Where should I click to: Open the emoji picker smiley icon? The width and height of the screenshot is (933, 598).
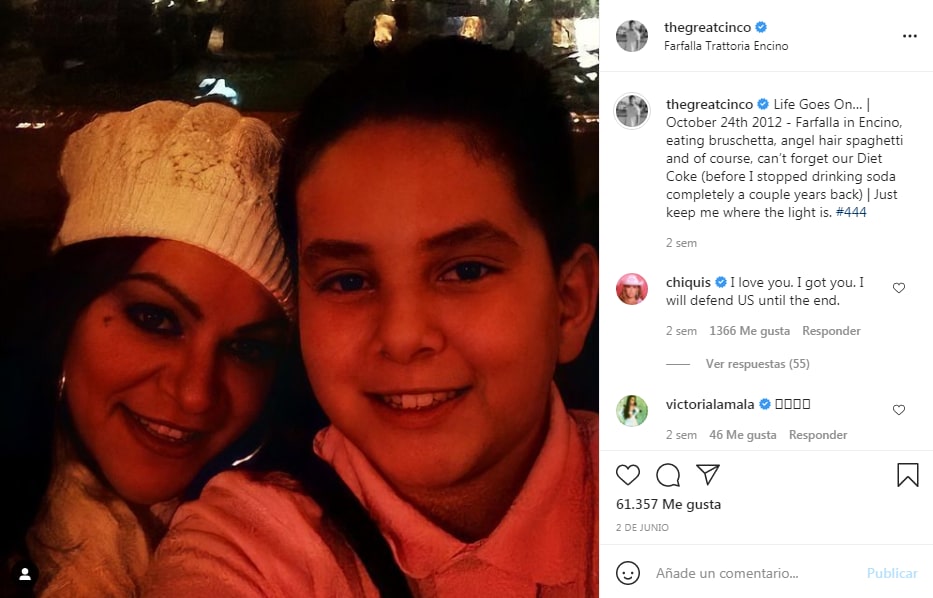628,573
